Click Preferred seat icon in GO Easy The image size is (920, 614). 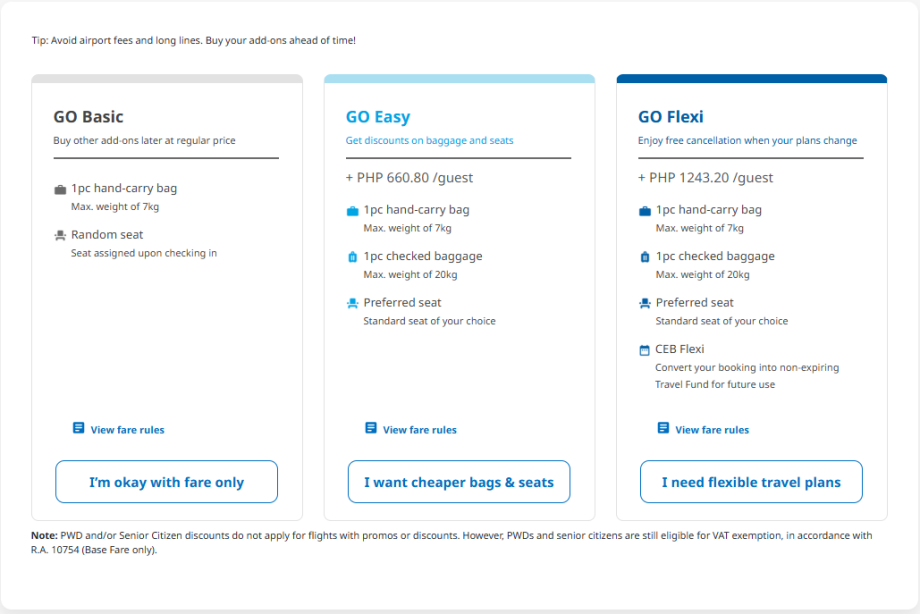[352, 303]
